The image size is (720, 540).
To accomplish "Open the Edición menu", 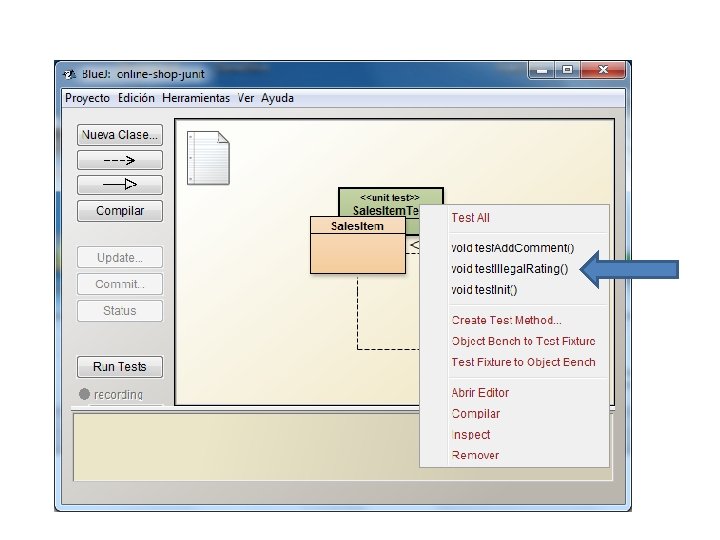I will (136, 98).
